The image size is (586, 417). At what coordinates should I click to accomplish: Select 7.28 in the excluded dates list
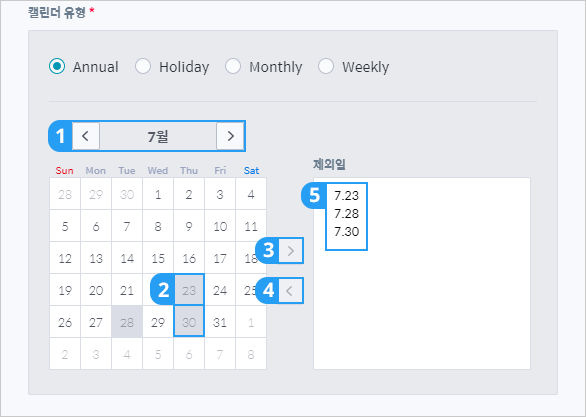click(346, 213)
